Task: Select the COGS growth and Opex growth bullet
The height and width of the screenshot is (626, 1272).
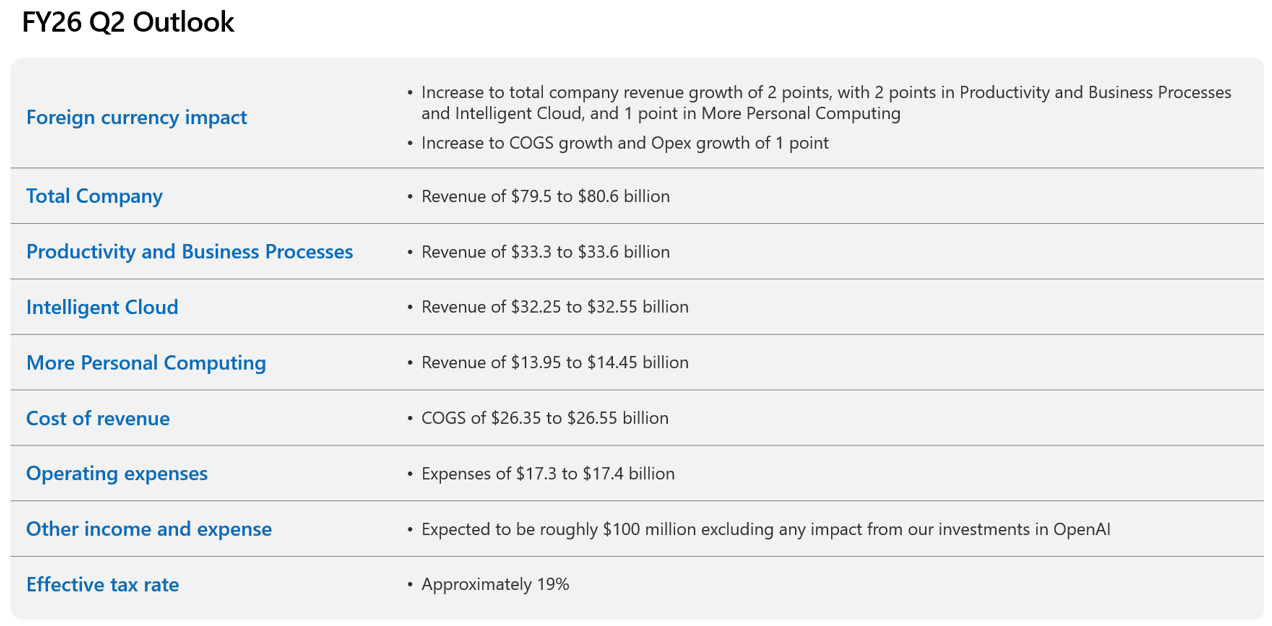Action: (624, 143)
